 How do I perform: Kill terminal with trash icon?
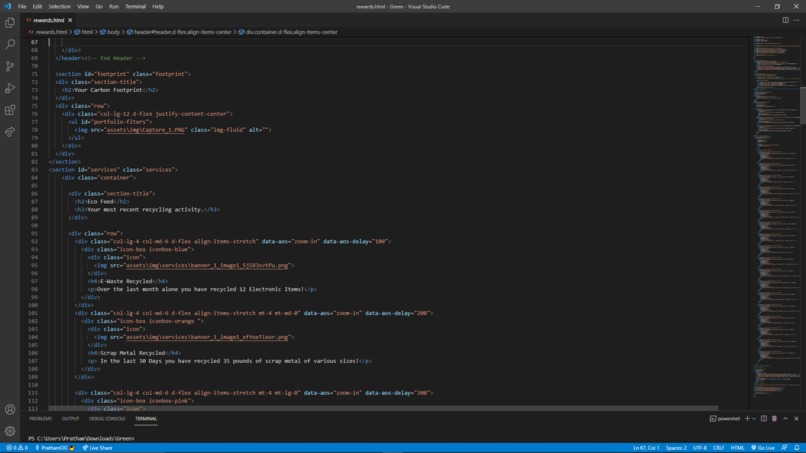pyautogui.click(x=774, y=419)
